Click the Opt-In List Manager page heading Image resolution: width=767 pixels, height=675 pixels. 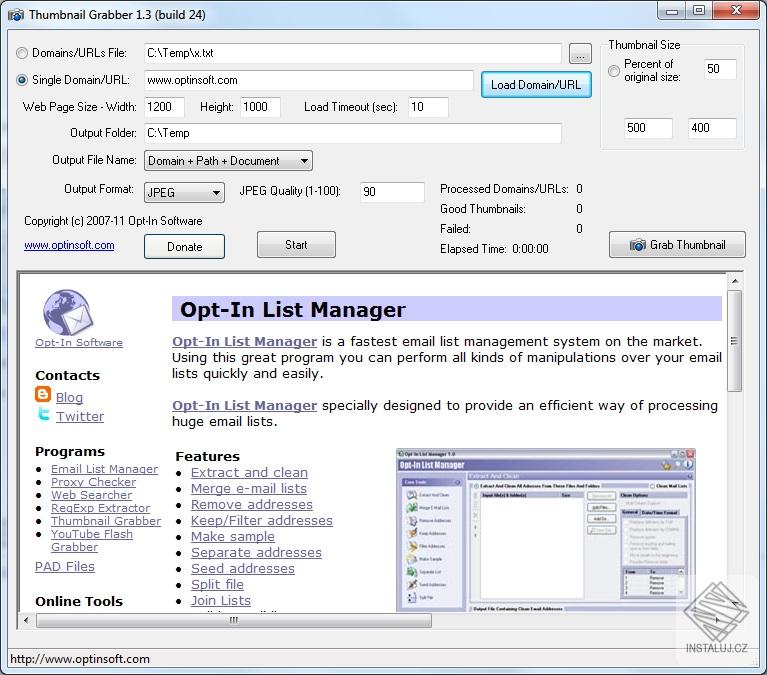coord(293,310)
